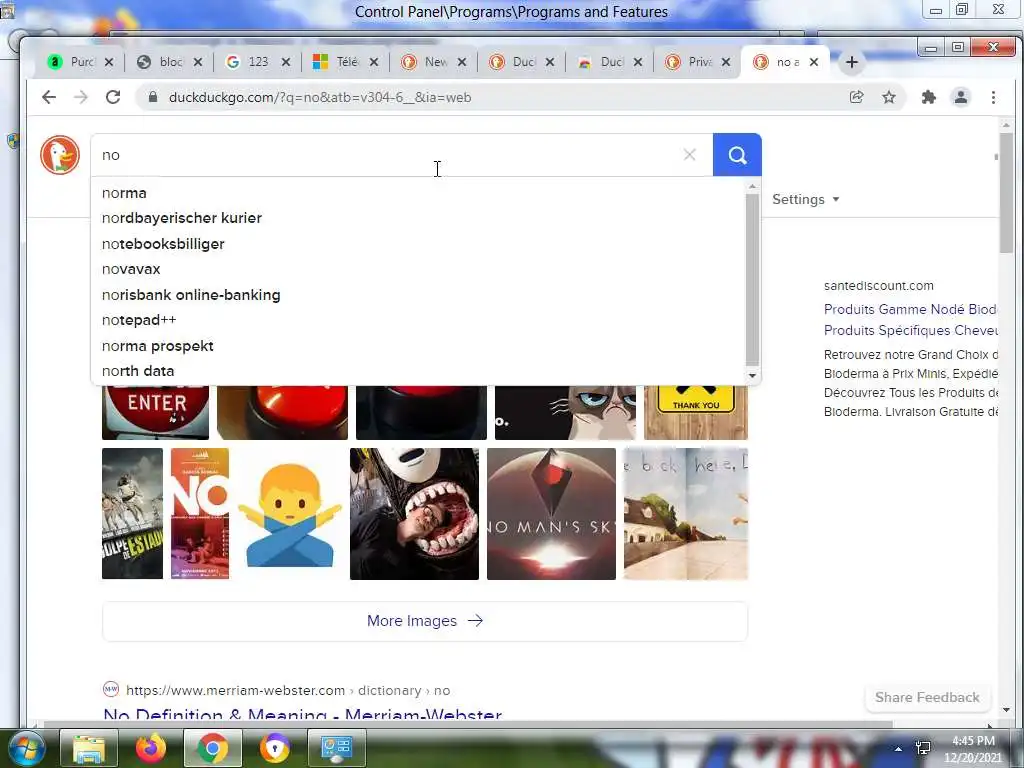This screenshot has height=768, width=1024.
Task: Click the santediscount.com ad domain
Action: click(878, 285)
